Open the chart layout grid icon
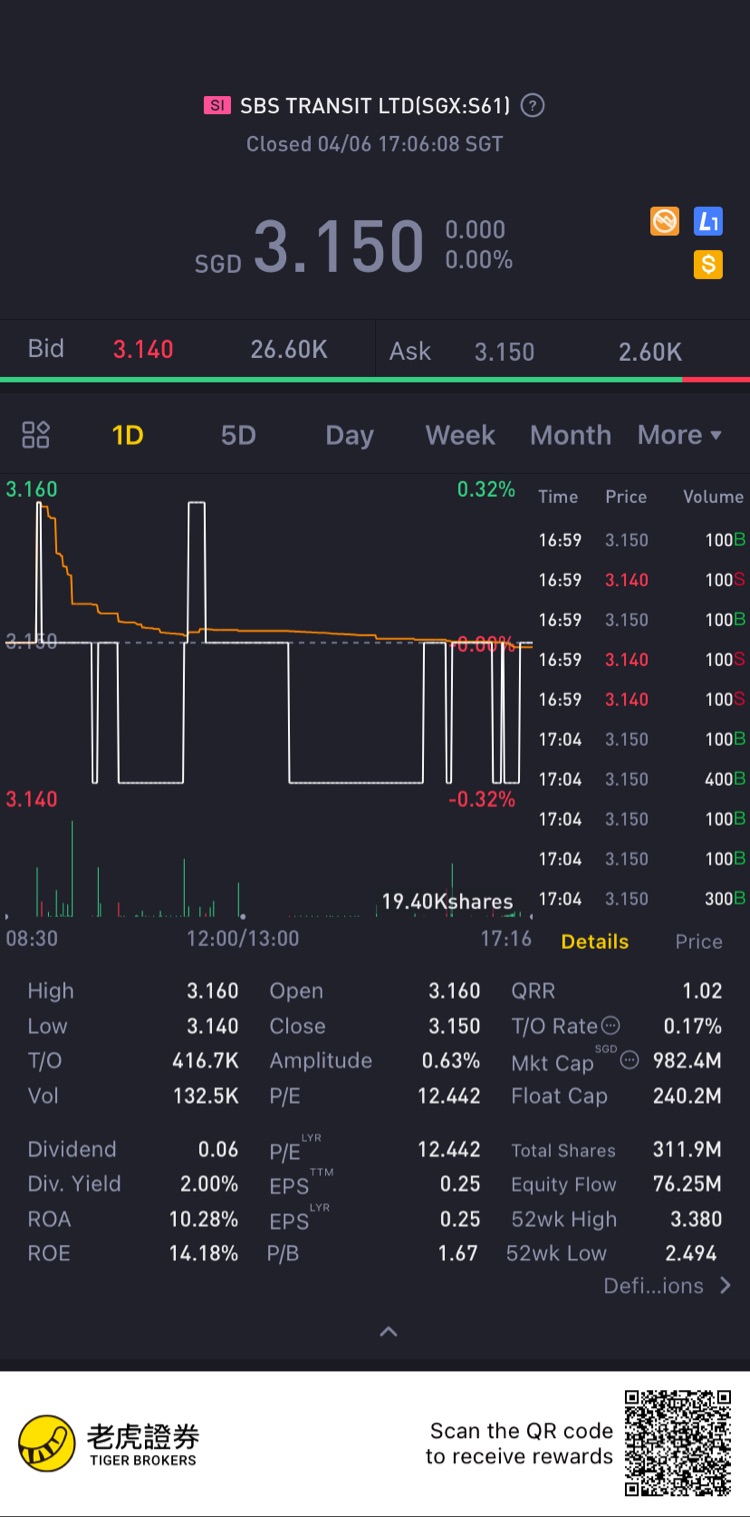This screenshot has width=750, height=1517. coord(36,435)
